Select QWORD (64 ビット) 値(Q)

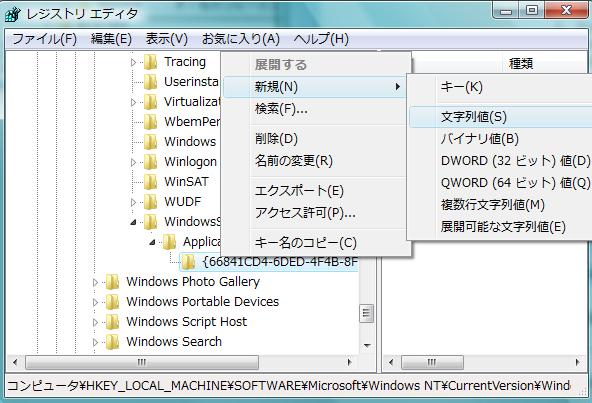point(500,183)
